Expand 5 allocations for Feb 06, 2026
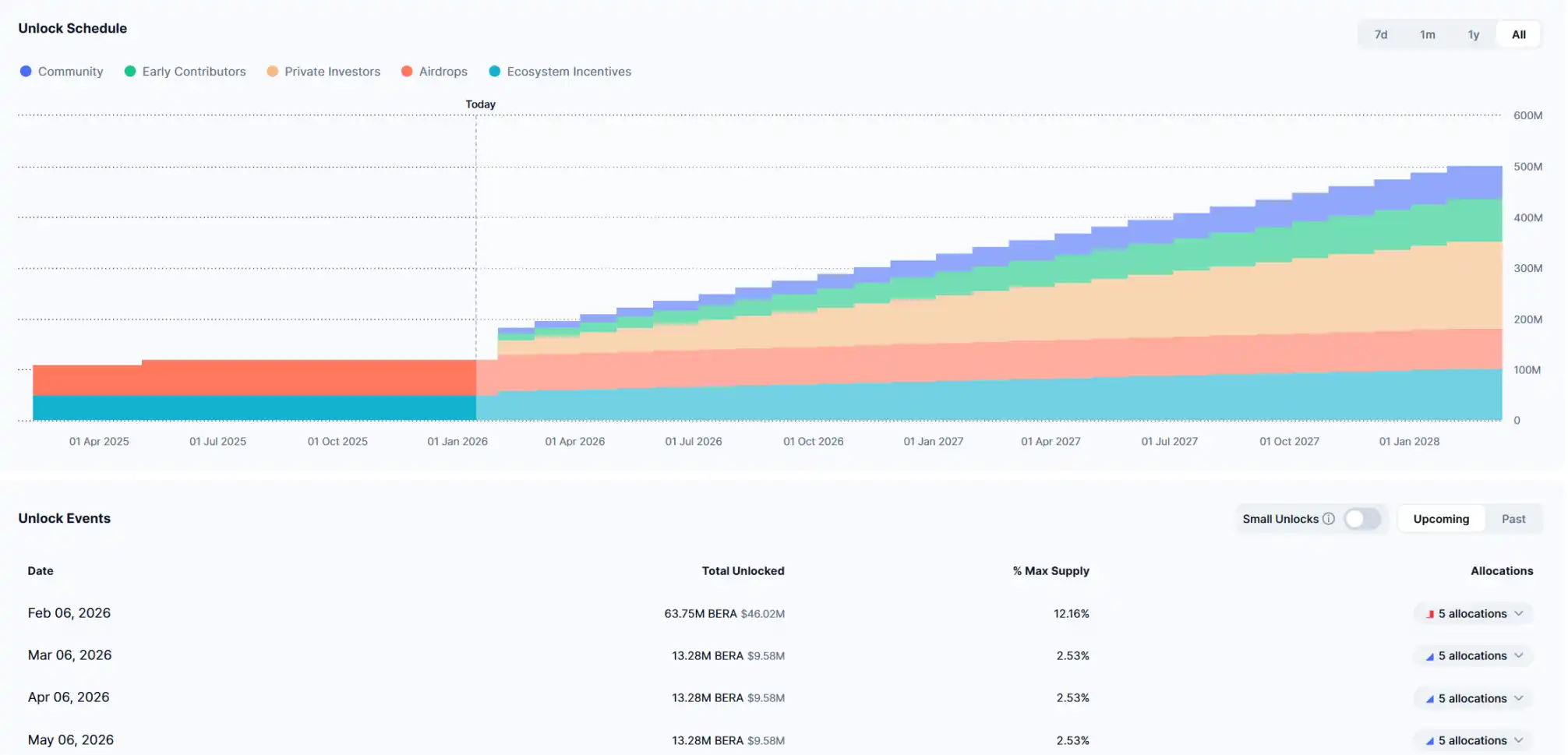The height and width of the screenshot is (755, 1568). coord(1473,614)
